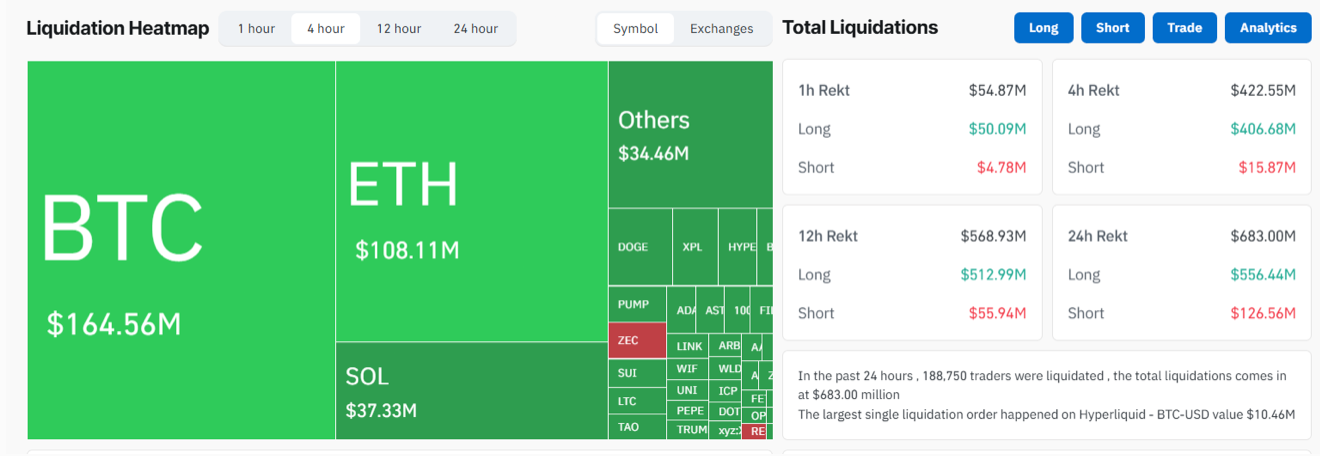Click the ETH heatmap tile
The image size is (1320, 456).
[471, 200]
